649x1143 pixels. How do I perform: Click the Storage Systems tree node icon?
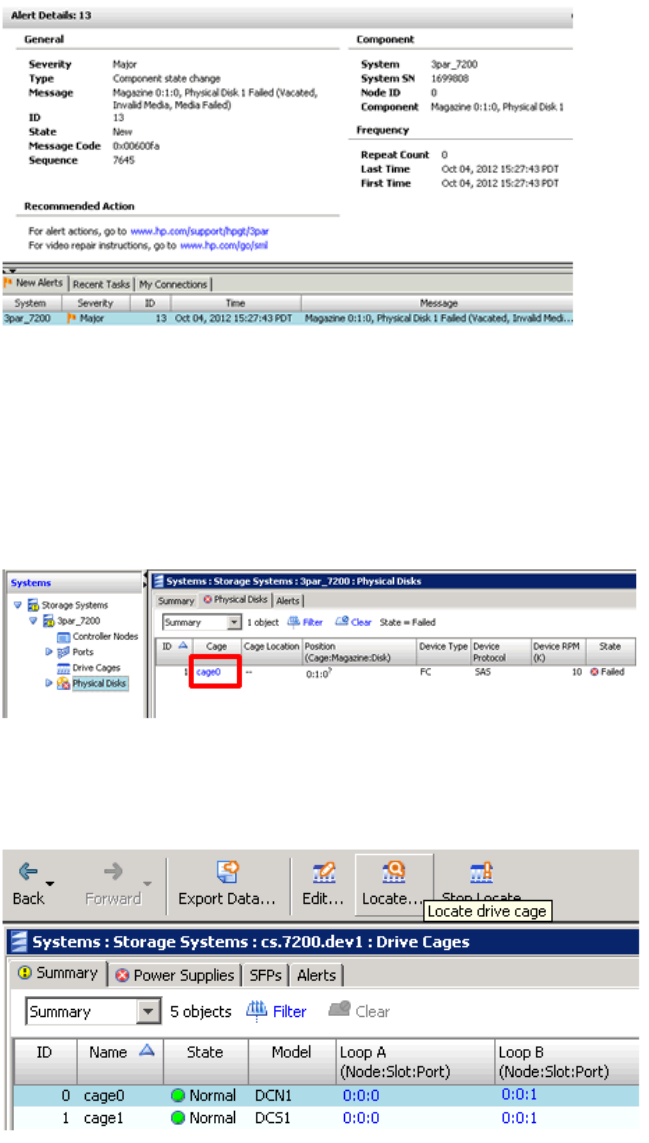pyautogui.click(x=33, y=605)
